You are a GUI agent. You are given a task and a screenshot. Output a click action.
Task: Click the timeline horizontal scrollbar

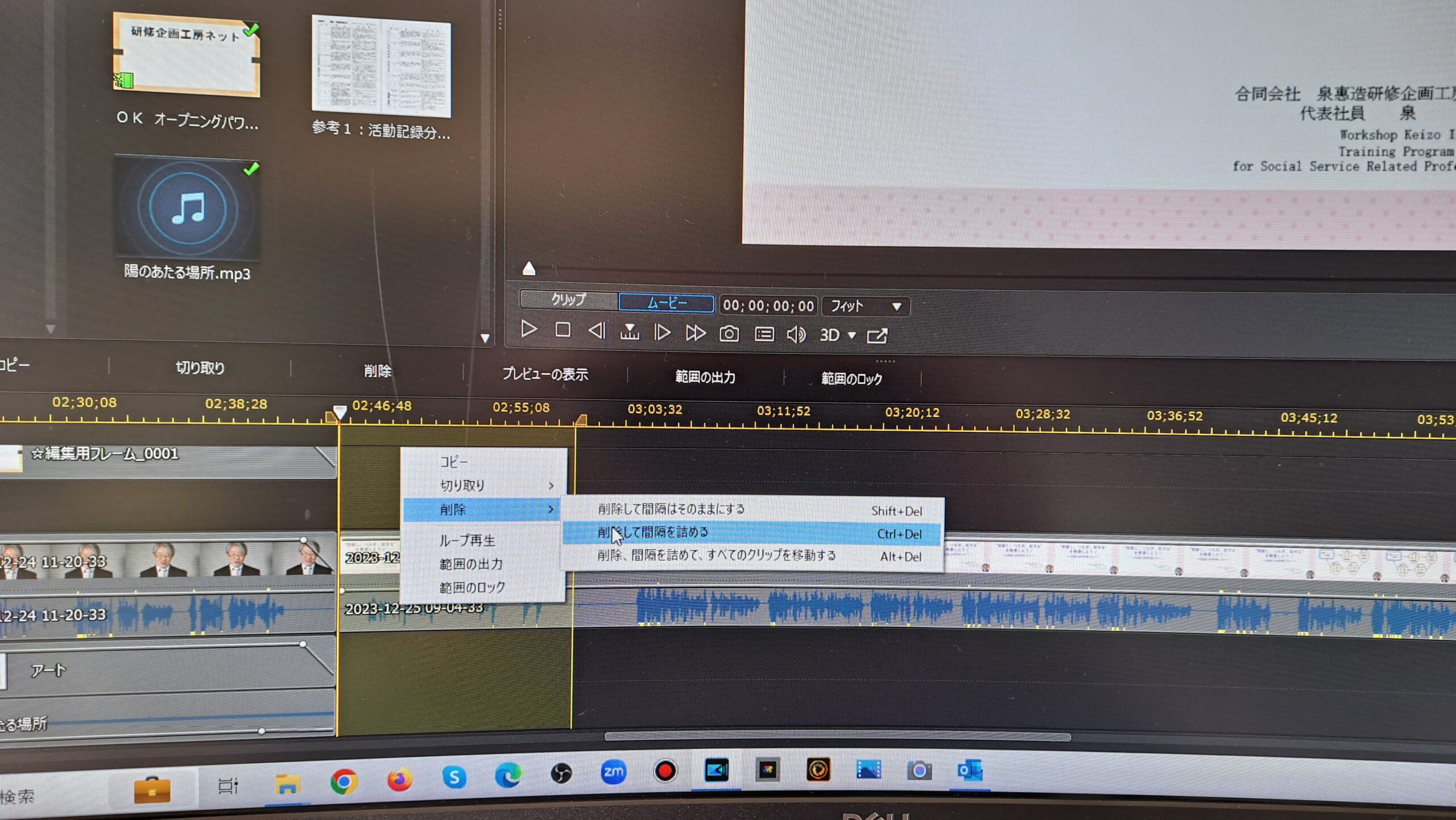coord(837,738)
